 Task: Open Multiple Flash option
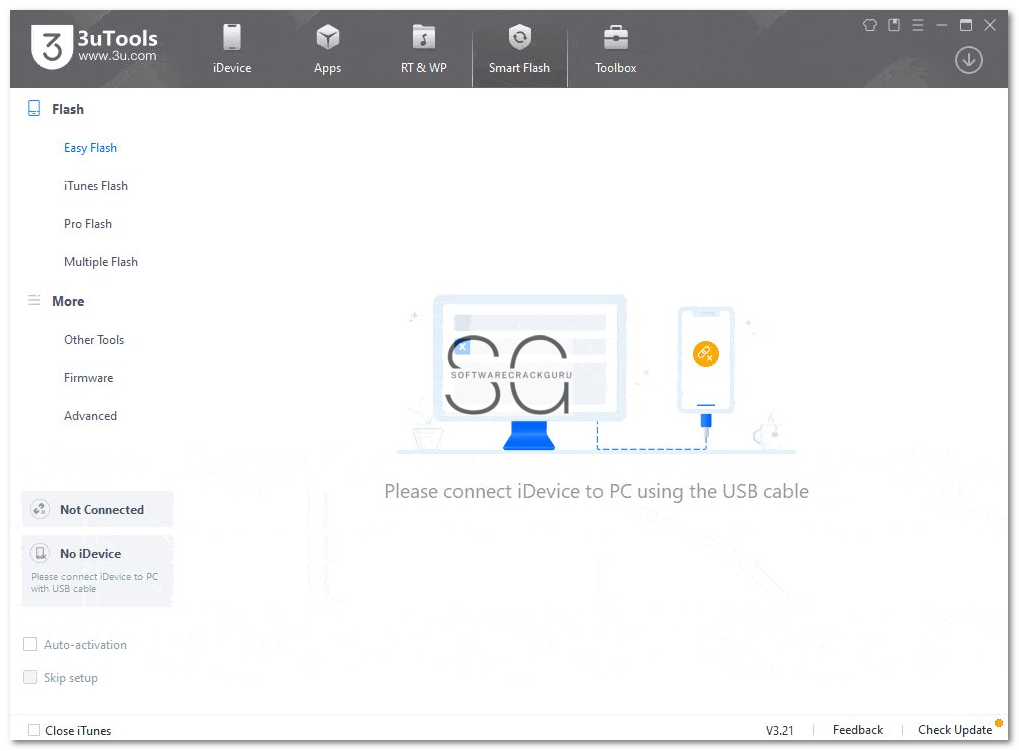(101, 262)
